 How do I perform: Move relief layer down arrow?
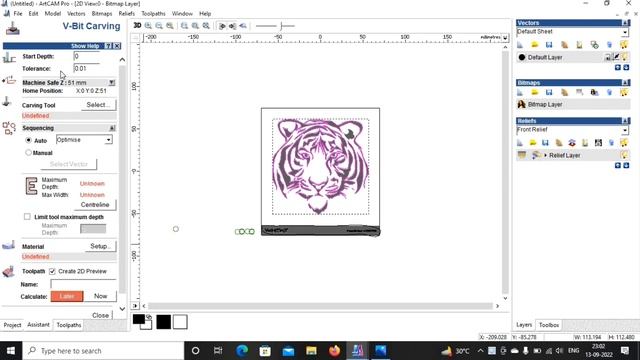point(626,165)
